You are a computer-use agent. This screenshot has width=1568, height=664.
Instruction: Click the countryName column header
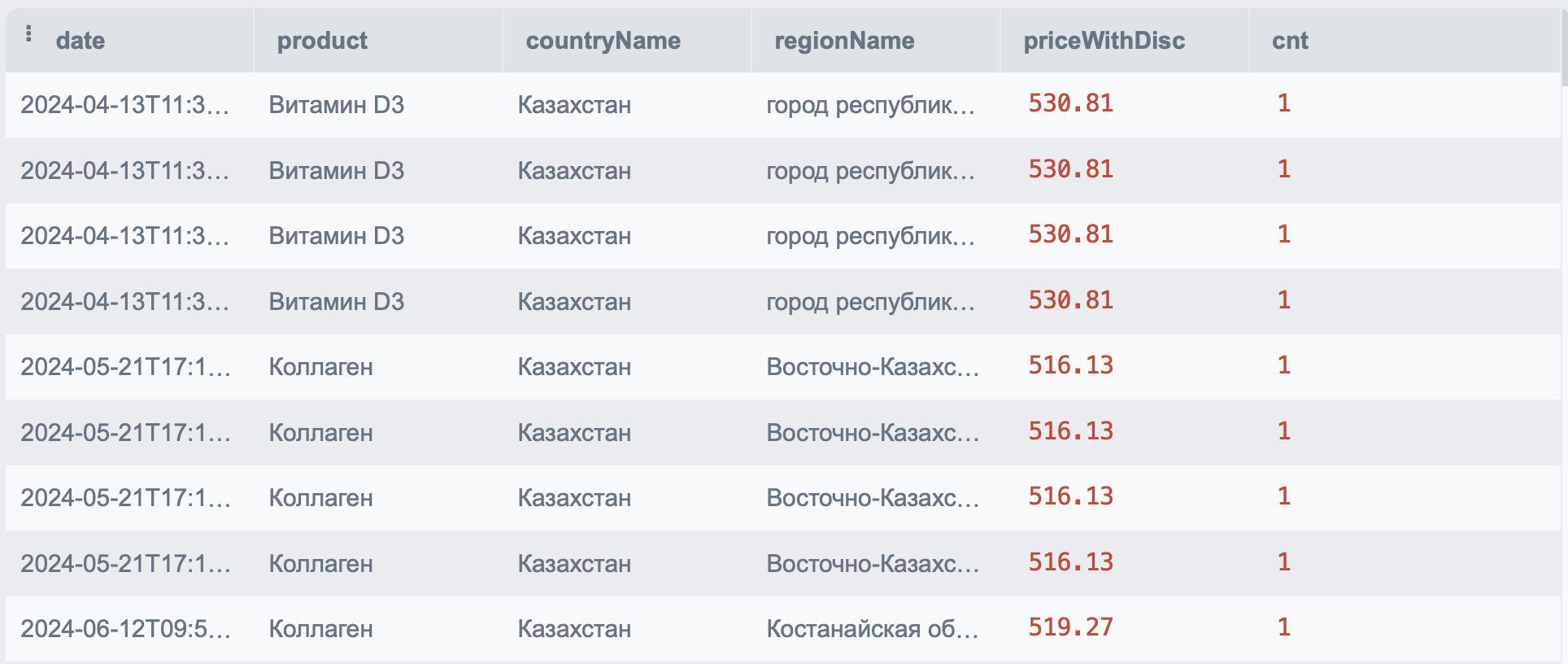click(x=603, y=41)
